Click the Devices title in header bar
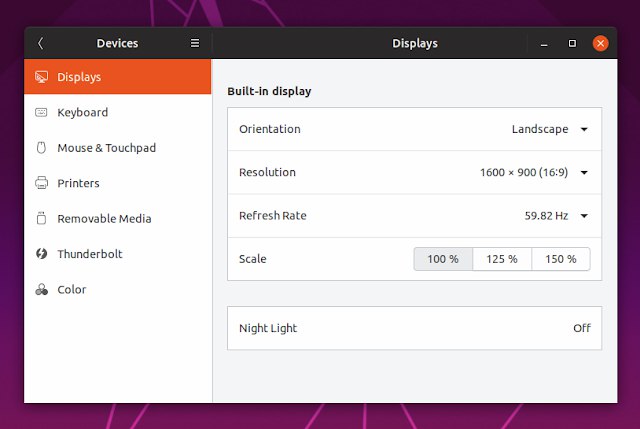Viewport: 640px width, 429px height. pyautogui.click(x=117, y=43)
